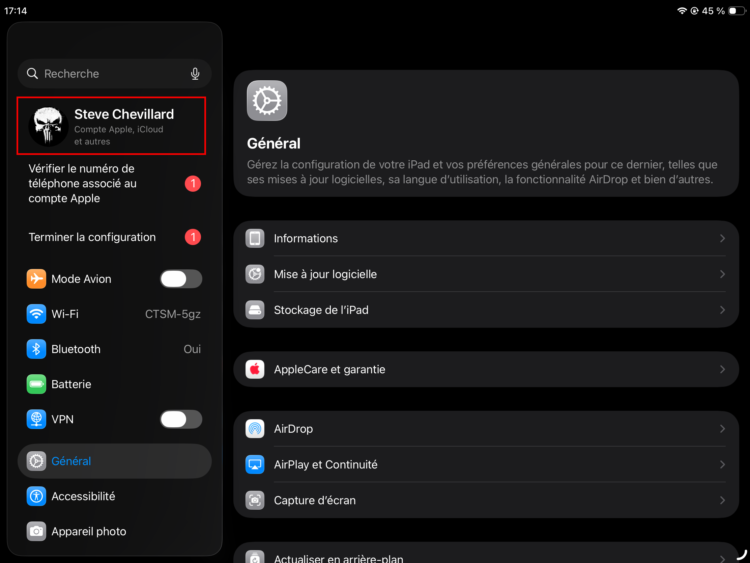
Task: Click the blue Wi-Fi icon in sidebar
Action: pos(36,314)
